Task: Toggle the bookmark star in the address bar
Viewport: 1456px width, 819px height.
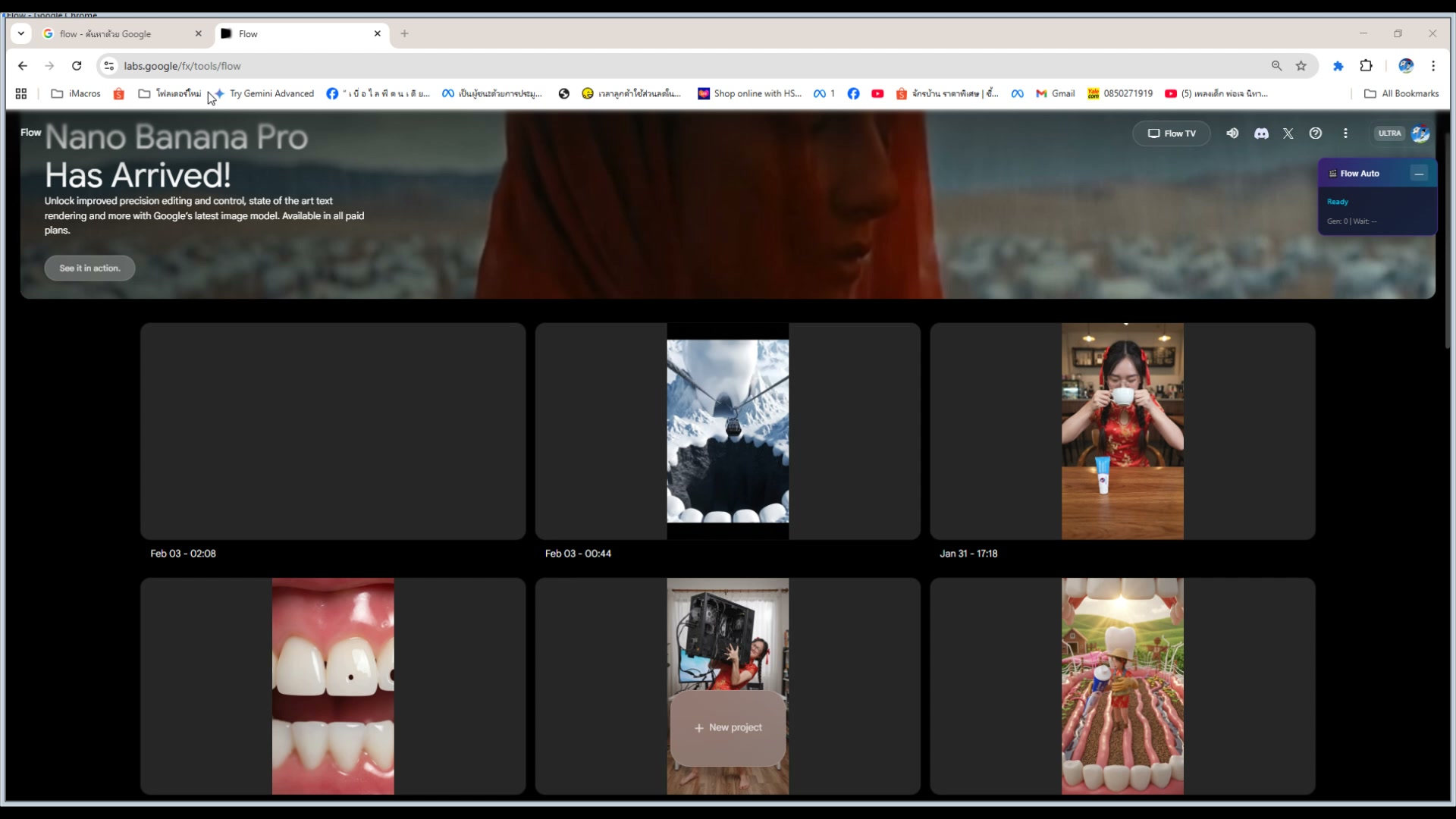Action: [1301, 66]
